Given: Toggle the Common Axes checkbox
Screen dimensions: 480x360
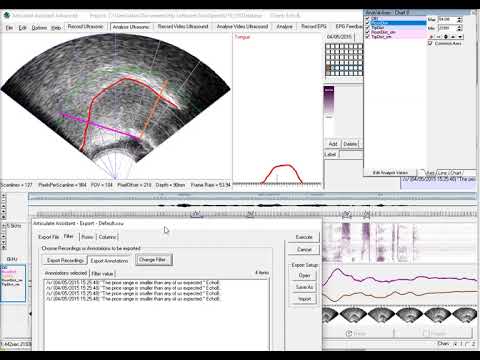Looking at the screenshot, I should pos(430,43).
